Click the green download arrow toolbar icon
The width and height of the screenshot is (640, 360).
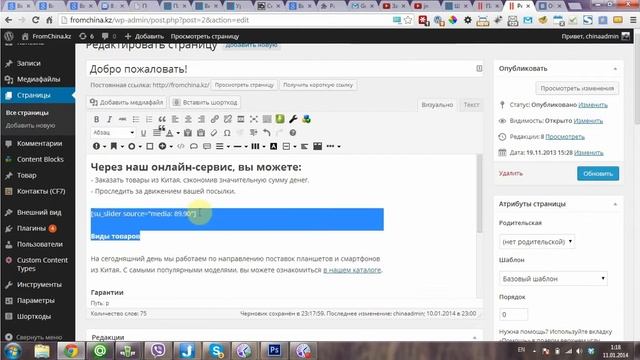tap(280, 119)
